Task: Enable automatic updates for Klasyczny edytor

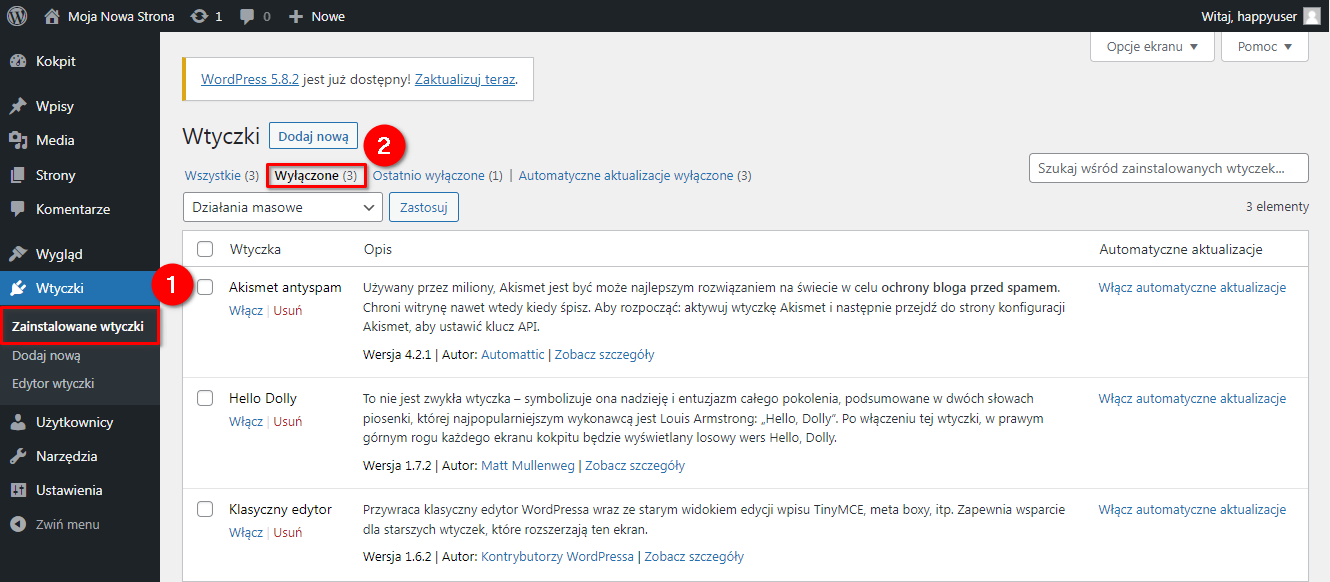Action: tap(1192, 509)
